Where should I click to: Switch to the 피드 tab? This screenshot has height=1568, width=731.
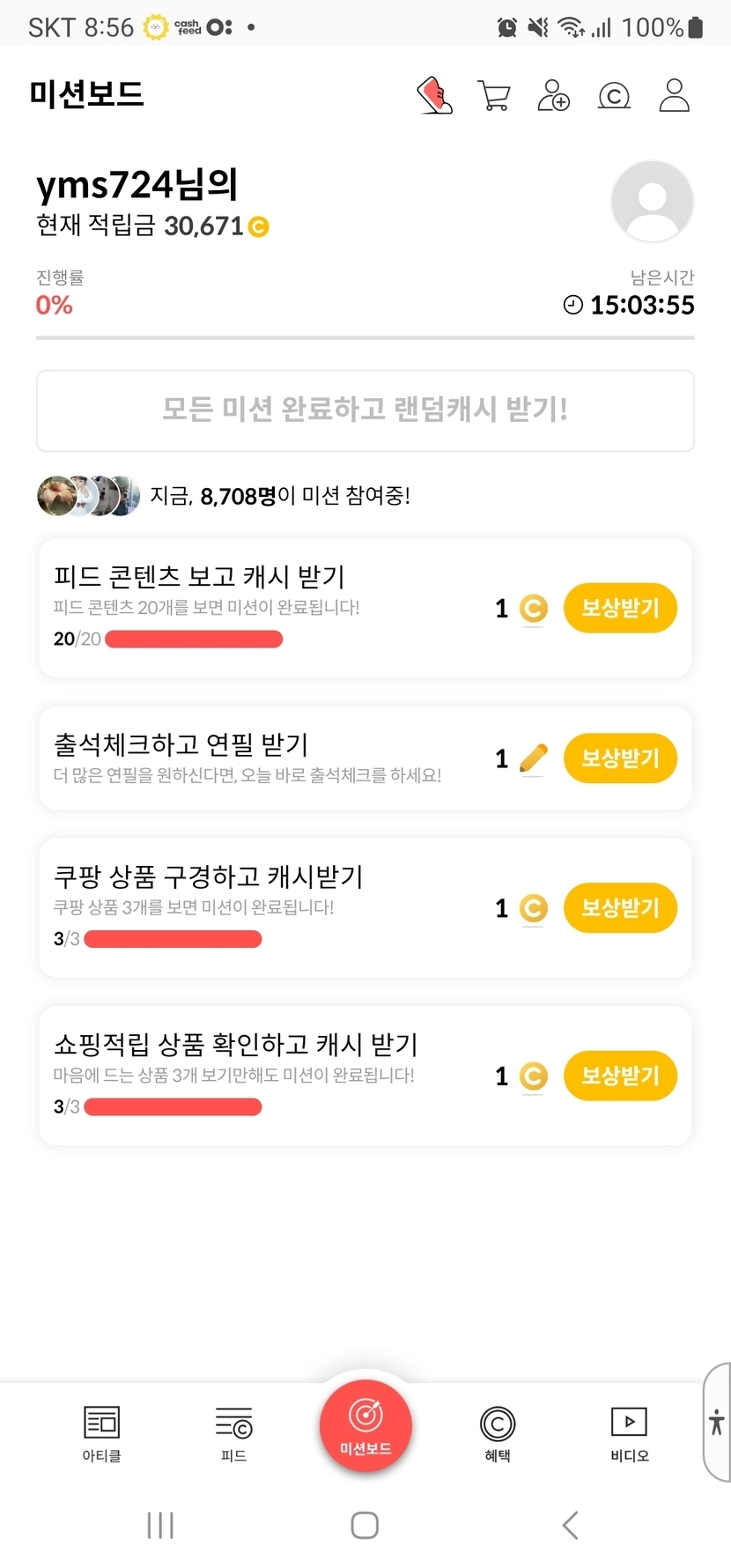[233, 1433]
